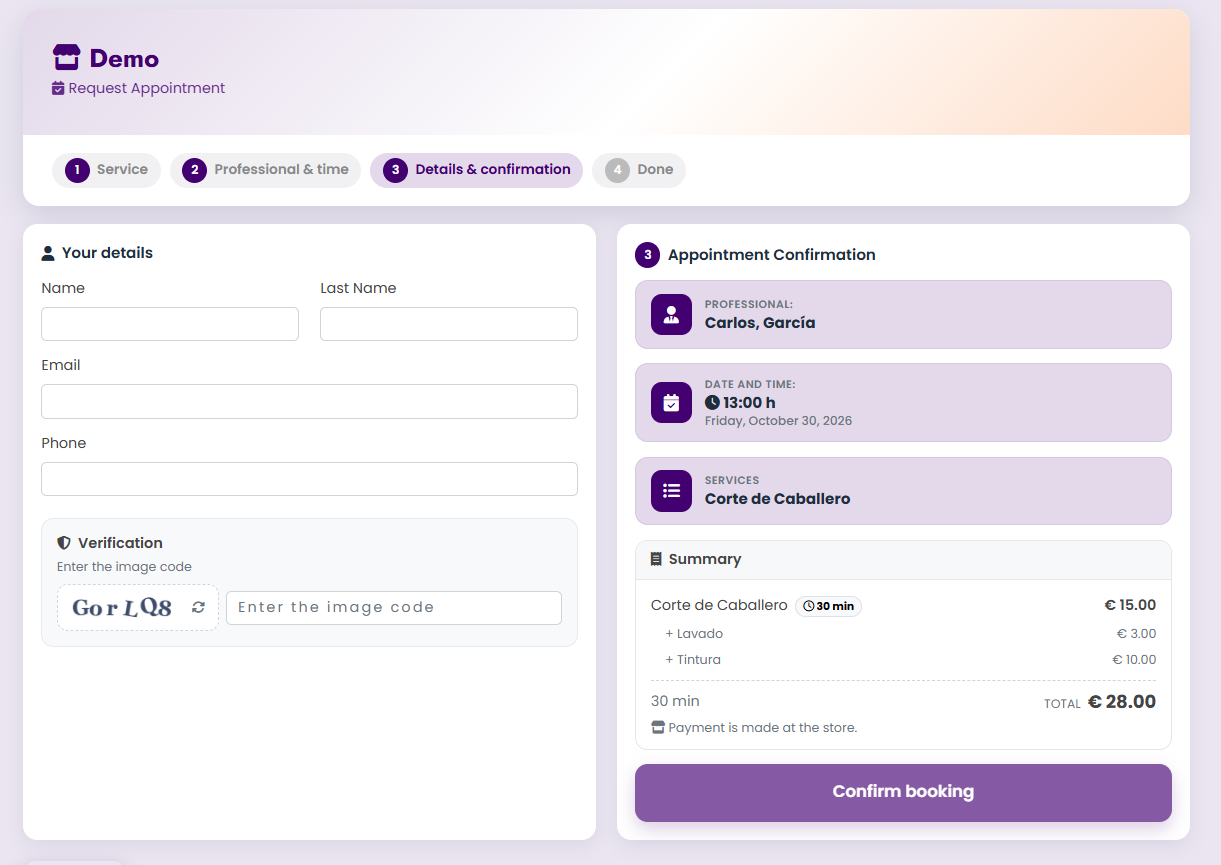Click the € 3.00 Lavado price
This screenshot has width=1221, height=865.
[1136, 634]
